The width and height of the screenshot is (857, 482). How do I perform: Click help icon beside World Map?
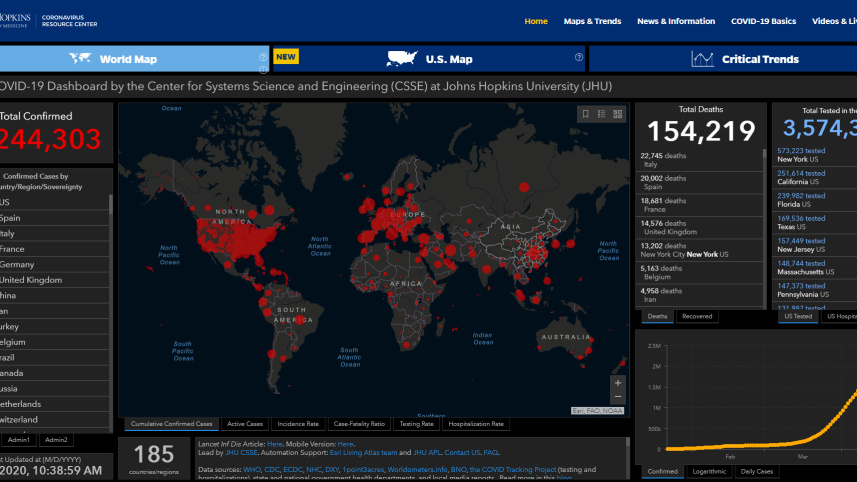tap(263, 57)
